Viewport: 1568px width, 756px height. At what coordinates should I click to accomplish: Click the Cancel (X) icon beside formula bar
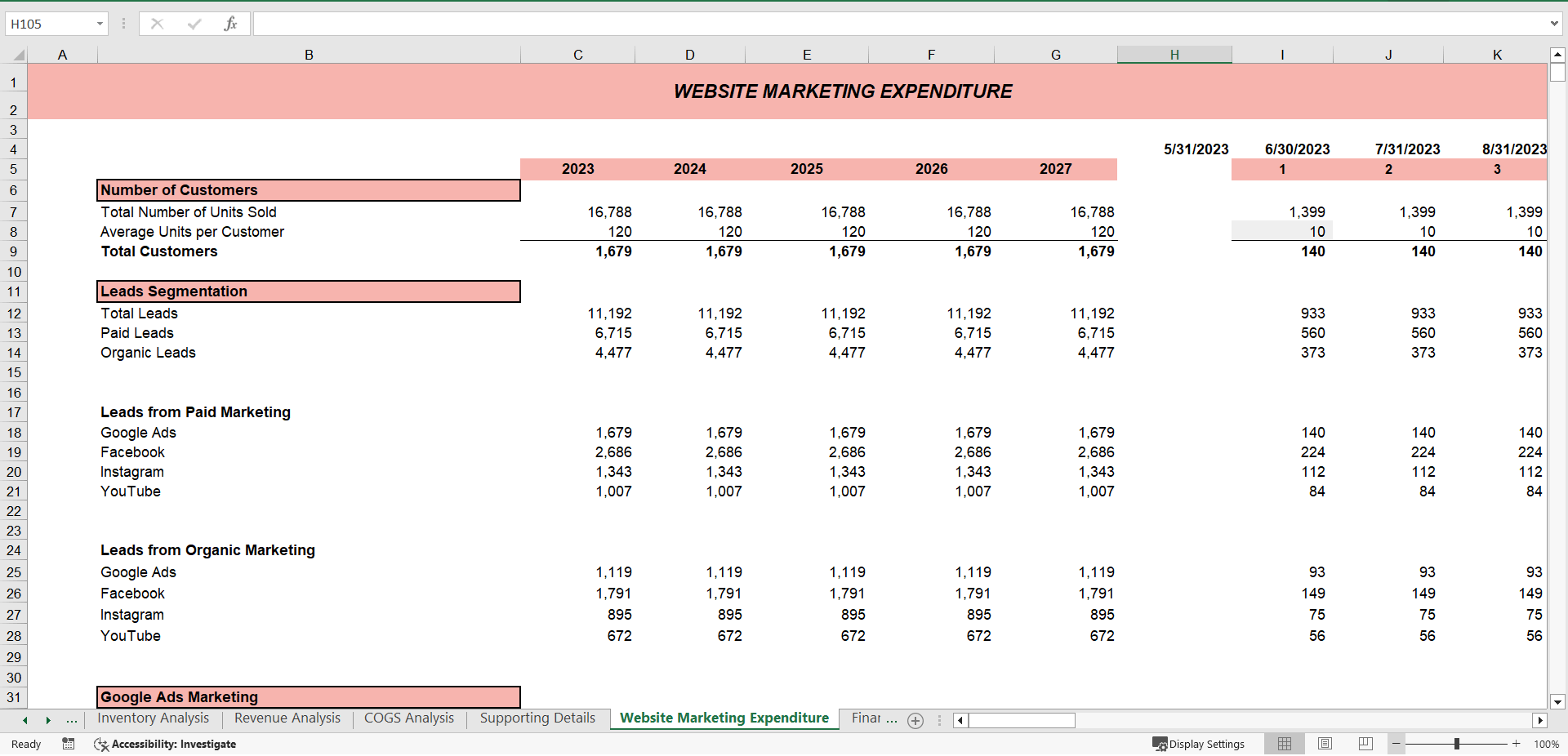[x=157, y=24]
